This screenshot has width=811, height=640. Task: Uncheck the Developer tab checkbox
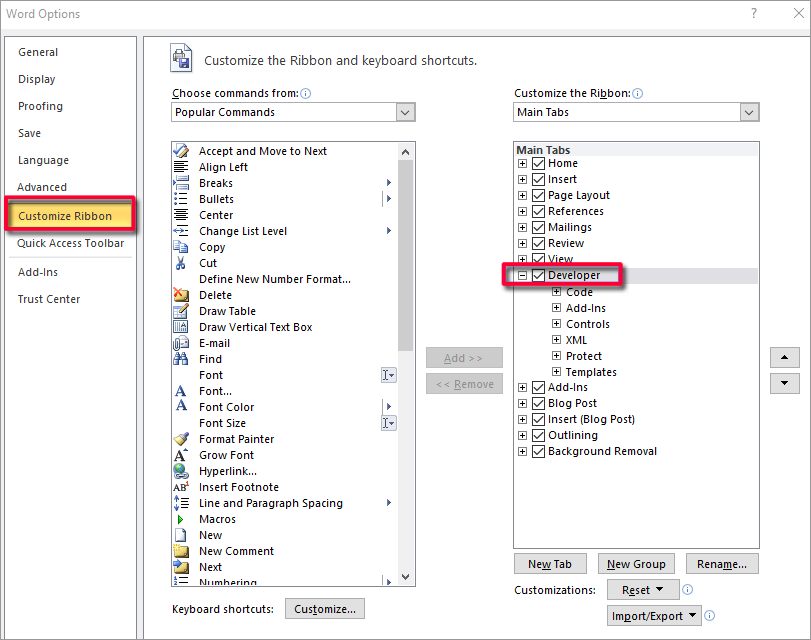[538, 275]
